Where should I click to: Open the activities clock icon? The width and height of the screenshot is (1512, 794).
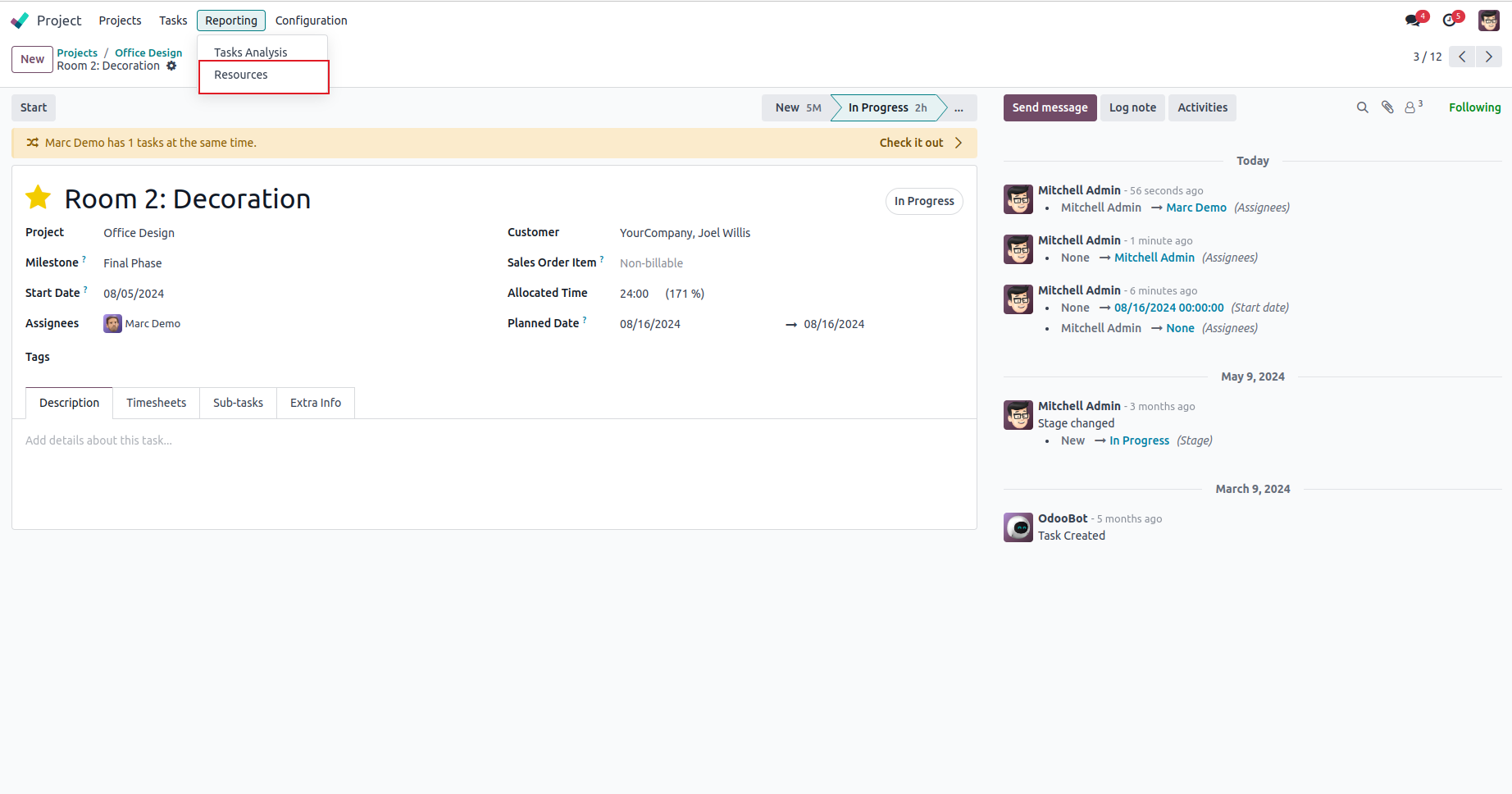tap(1450, 21)
